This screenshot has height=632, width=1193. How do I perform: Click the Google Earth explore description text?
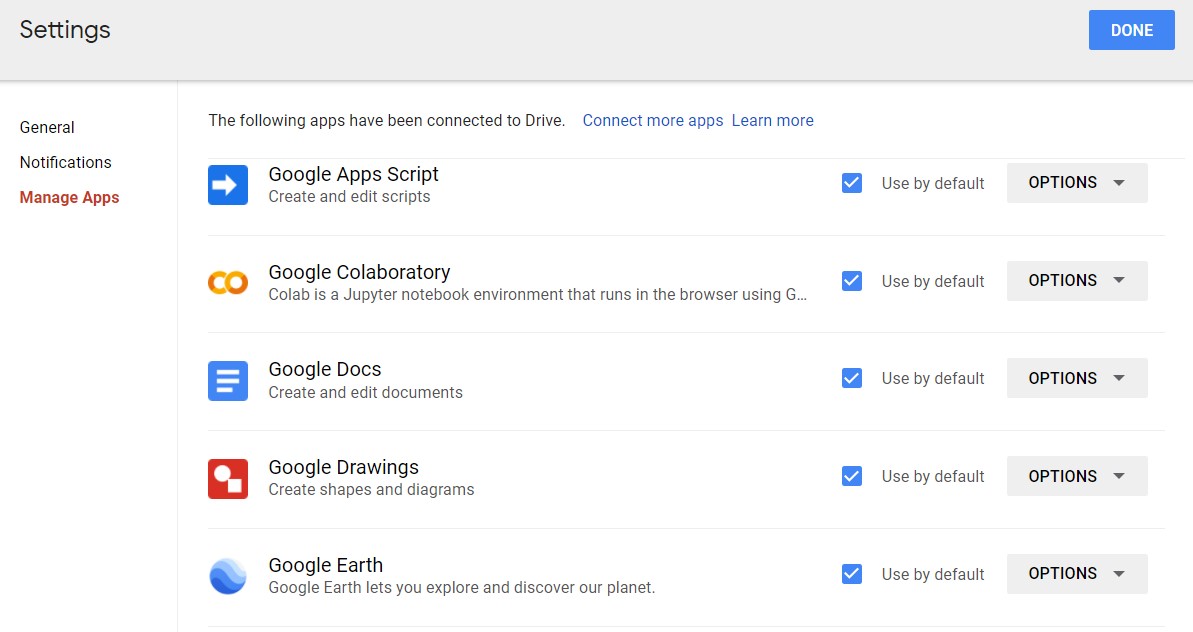coord(462,588)
